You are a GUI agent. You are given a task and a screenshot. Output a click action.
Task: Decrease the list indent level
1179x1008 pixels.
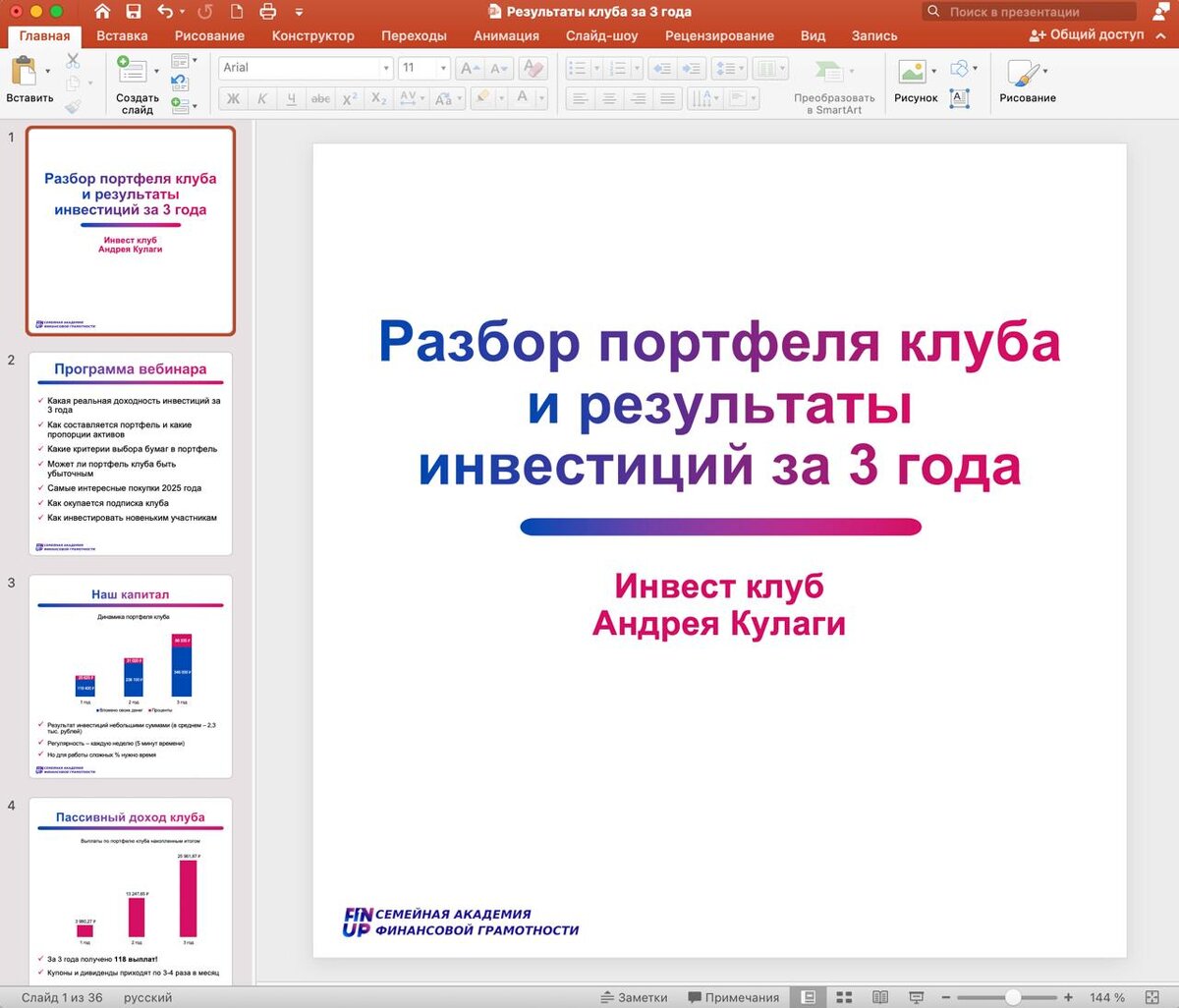661,69
